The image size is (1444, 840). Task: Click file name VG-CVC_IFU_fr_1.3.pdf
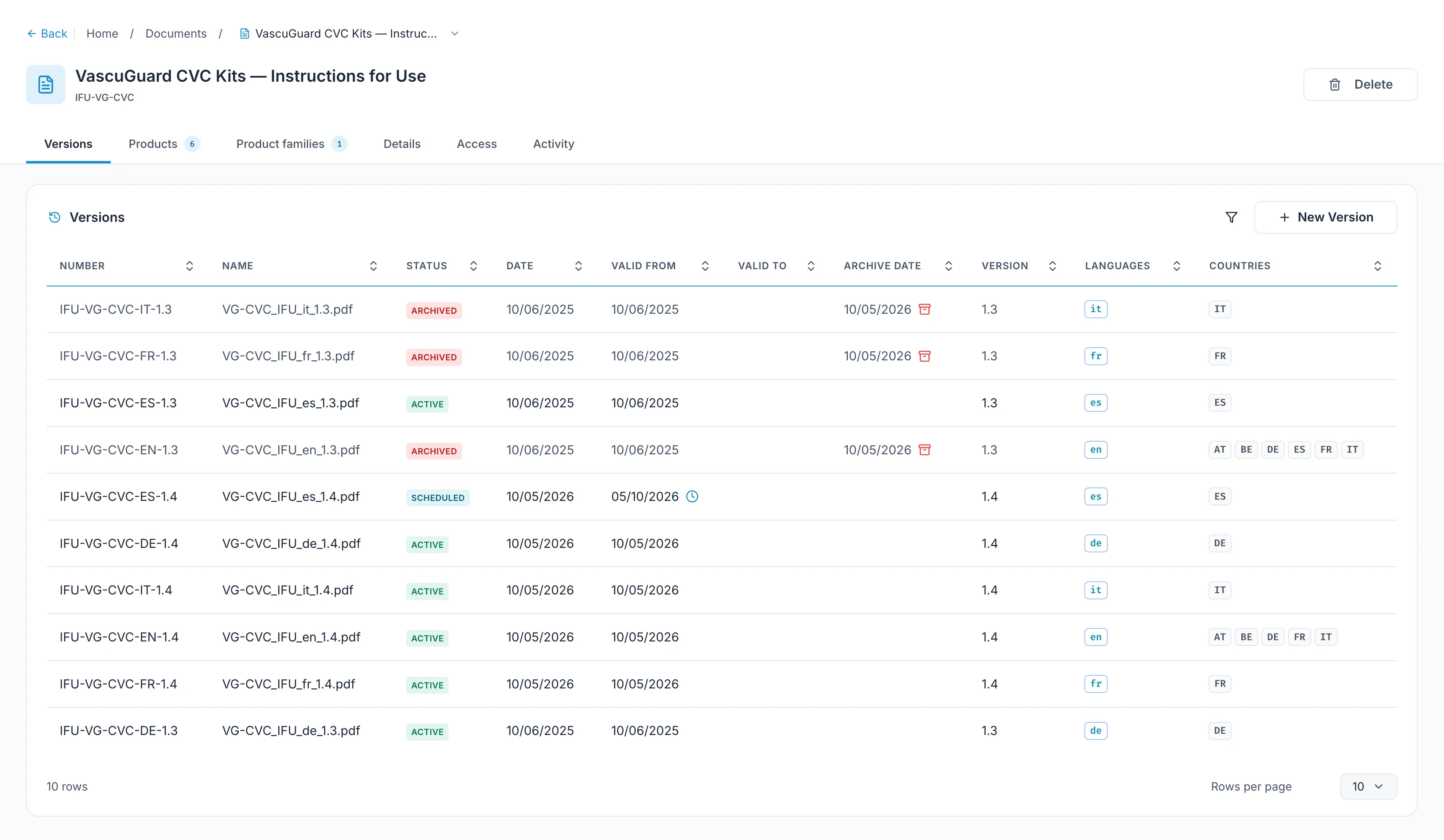288,356
